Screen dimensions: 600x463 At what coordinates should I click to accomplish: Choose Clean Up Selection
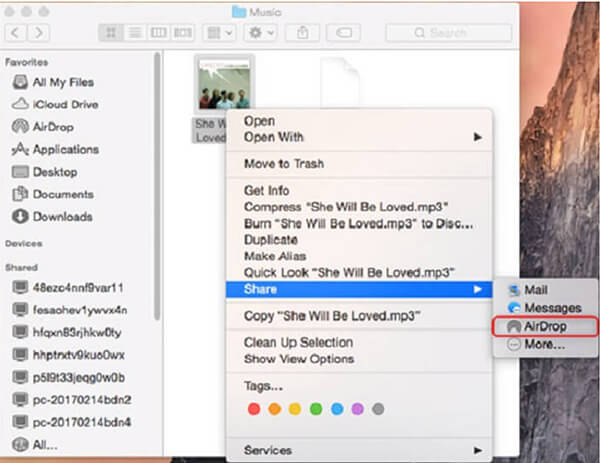pyautogui.click(x=359, y=342)
